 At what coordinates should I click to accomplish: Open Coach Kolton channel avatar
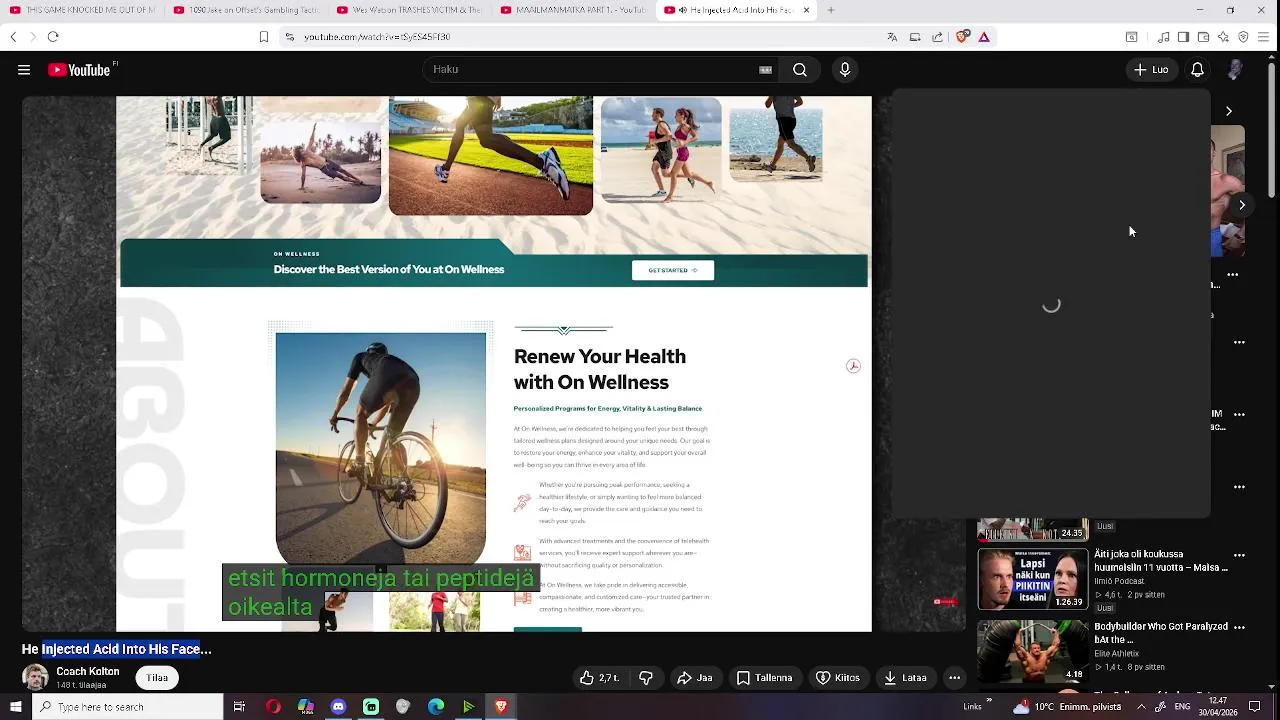35,677
